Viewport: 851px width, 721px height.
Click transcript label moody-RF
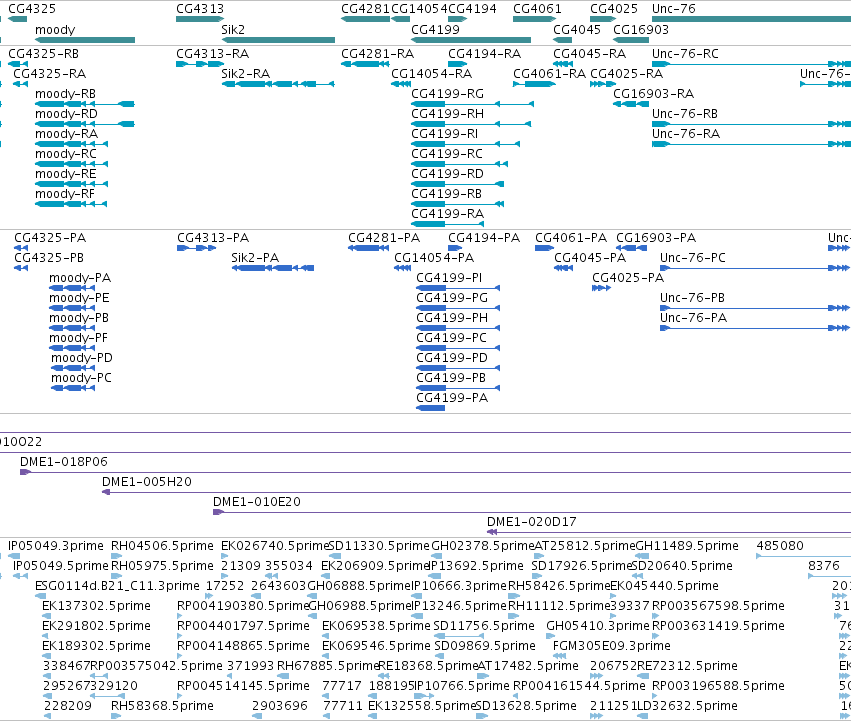(65, 194)
